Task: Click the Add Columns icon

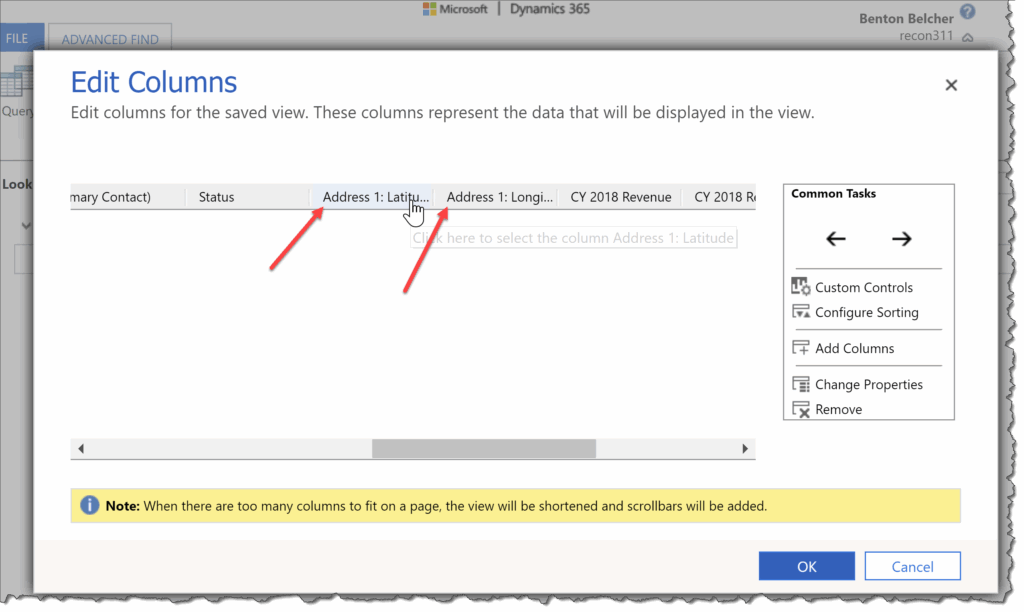Action: click(801, 348)
